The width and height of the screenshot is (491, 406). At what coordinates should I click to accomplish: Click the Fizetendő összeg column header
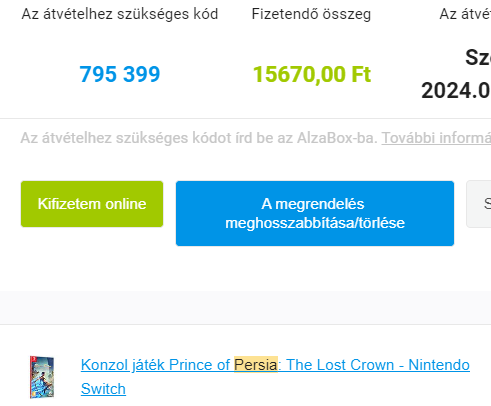point(311,14)
